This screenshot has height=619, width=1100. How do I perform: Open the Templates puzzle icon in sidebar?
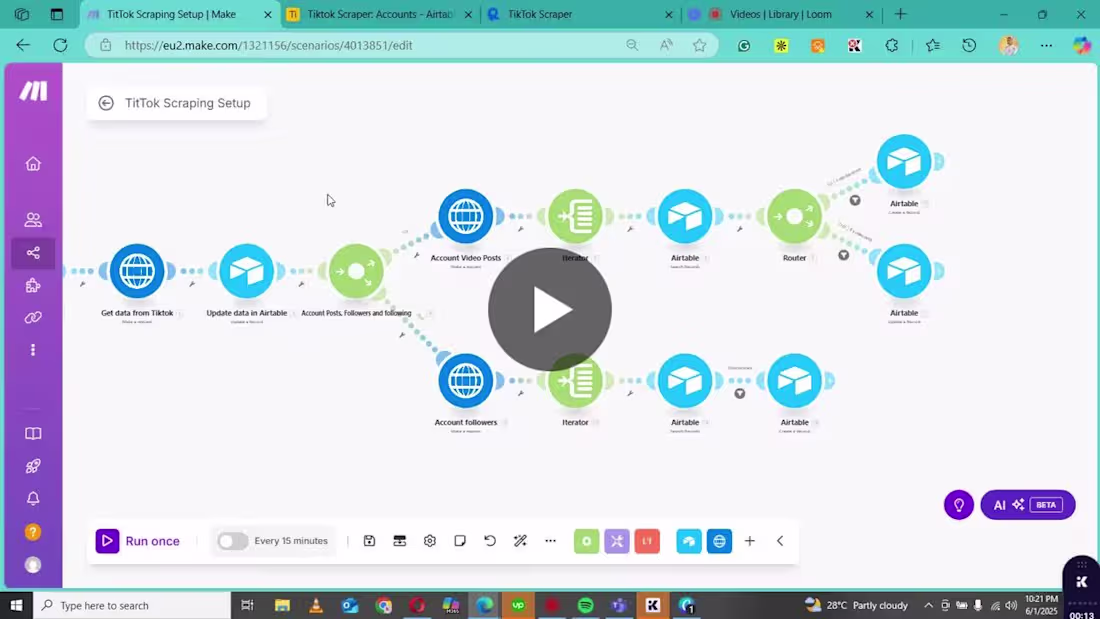click(x=33, y=285)
